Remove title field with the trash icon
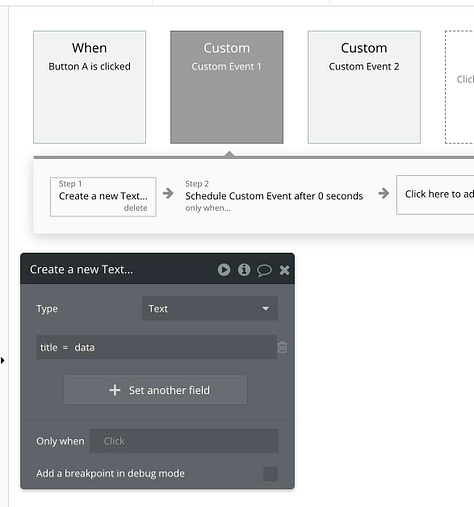 pos(282,347)
